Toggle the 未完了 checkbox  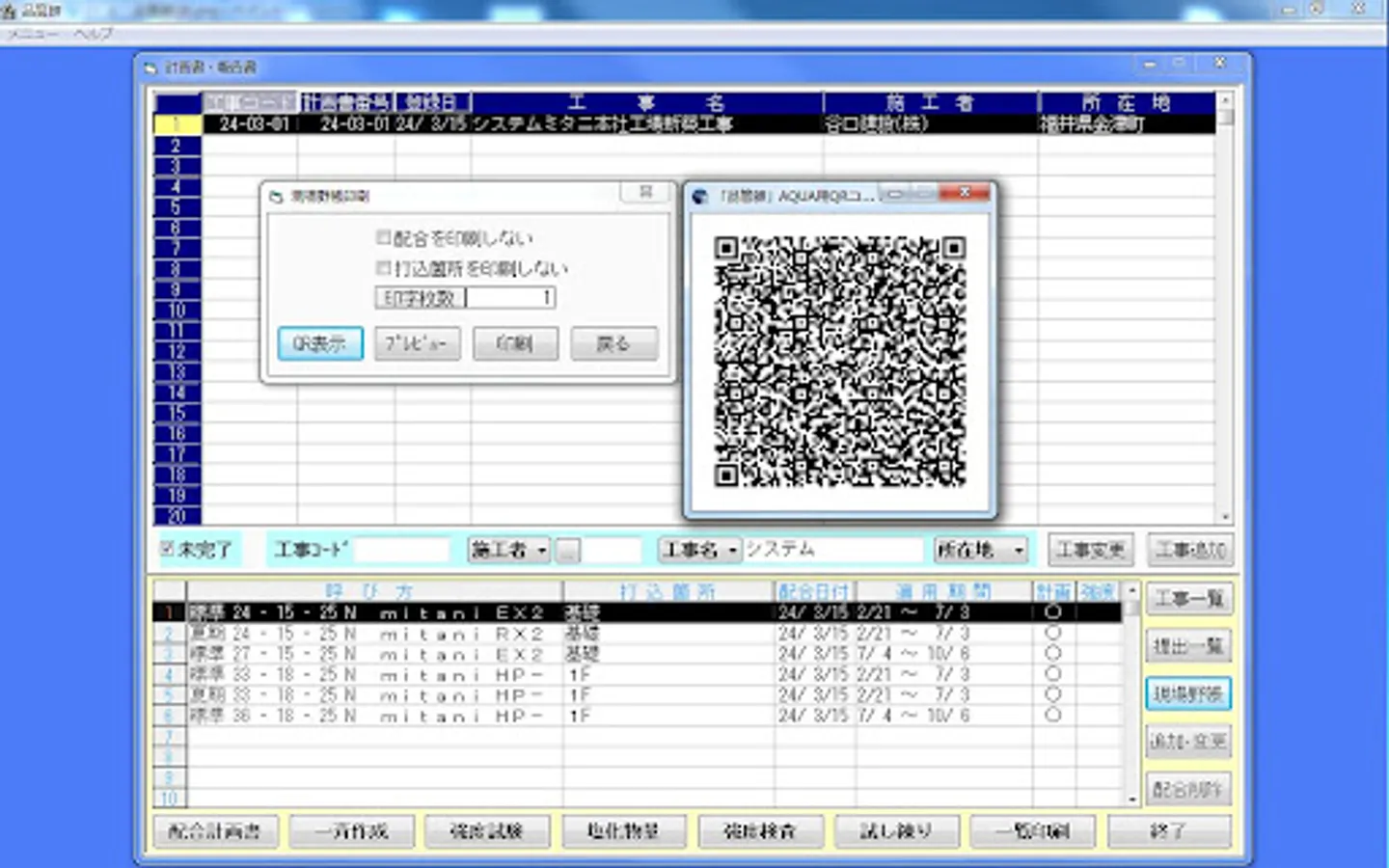[167, 550]
